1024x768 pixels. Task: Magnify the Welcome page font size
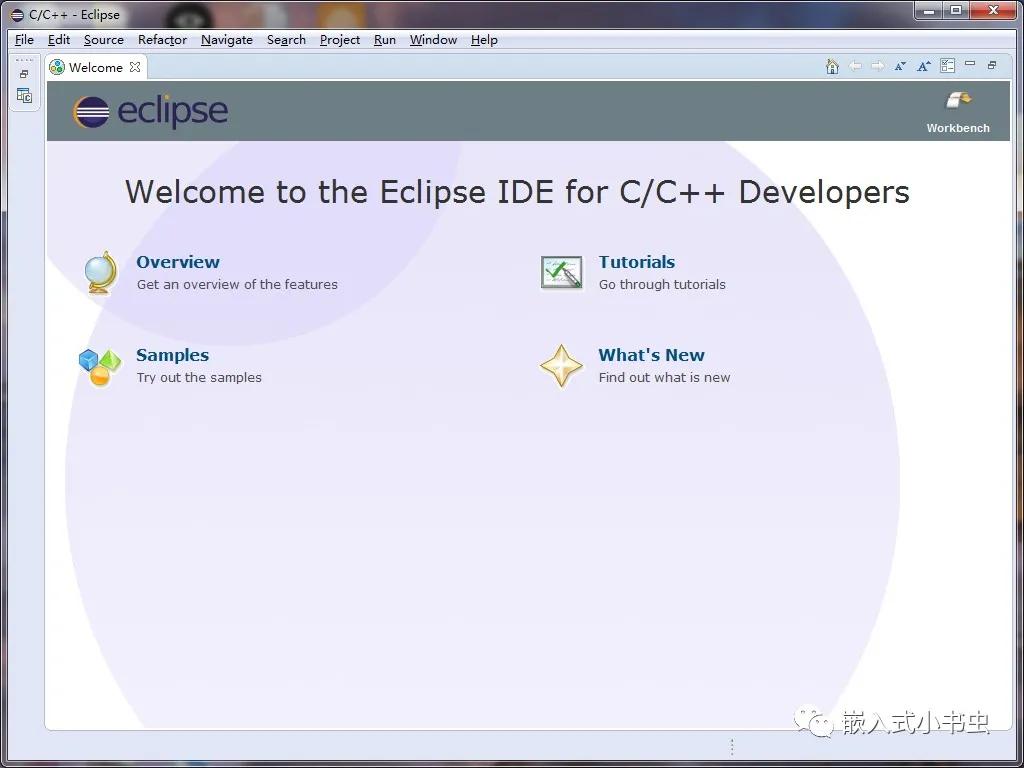tap(924, 66)
